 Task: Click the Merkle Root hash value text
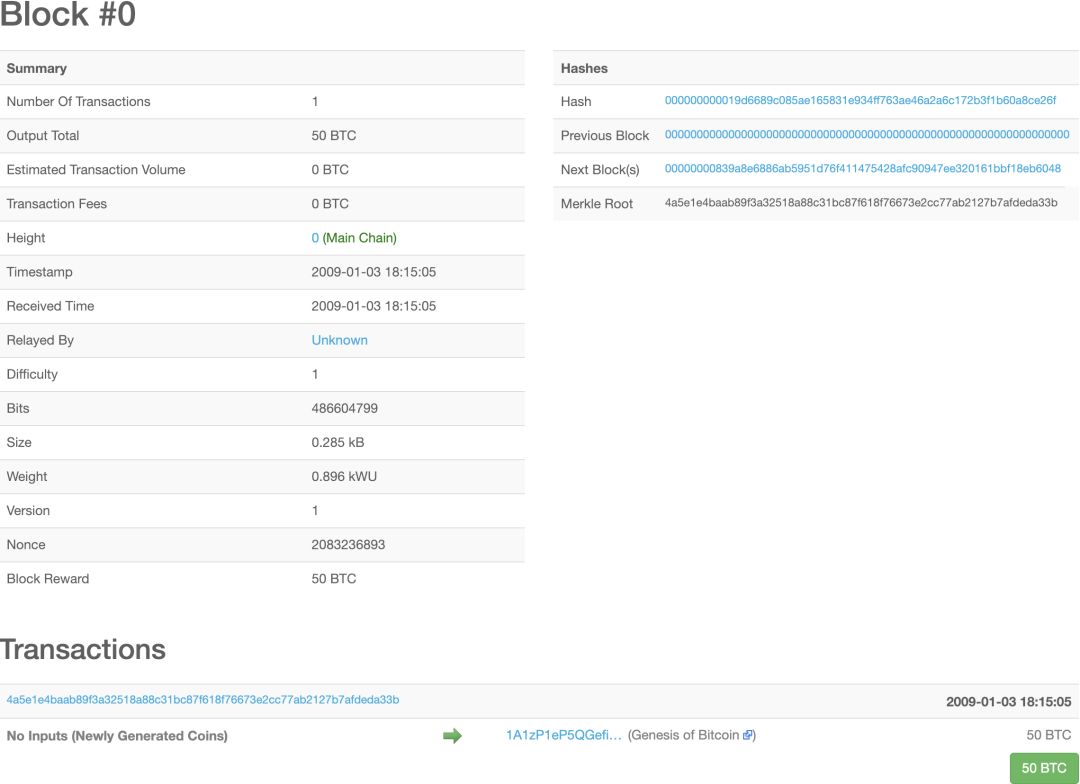click(x=861, y=203)
